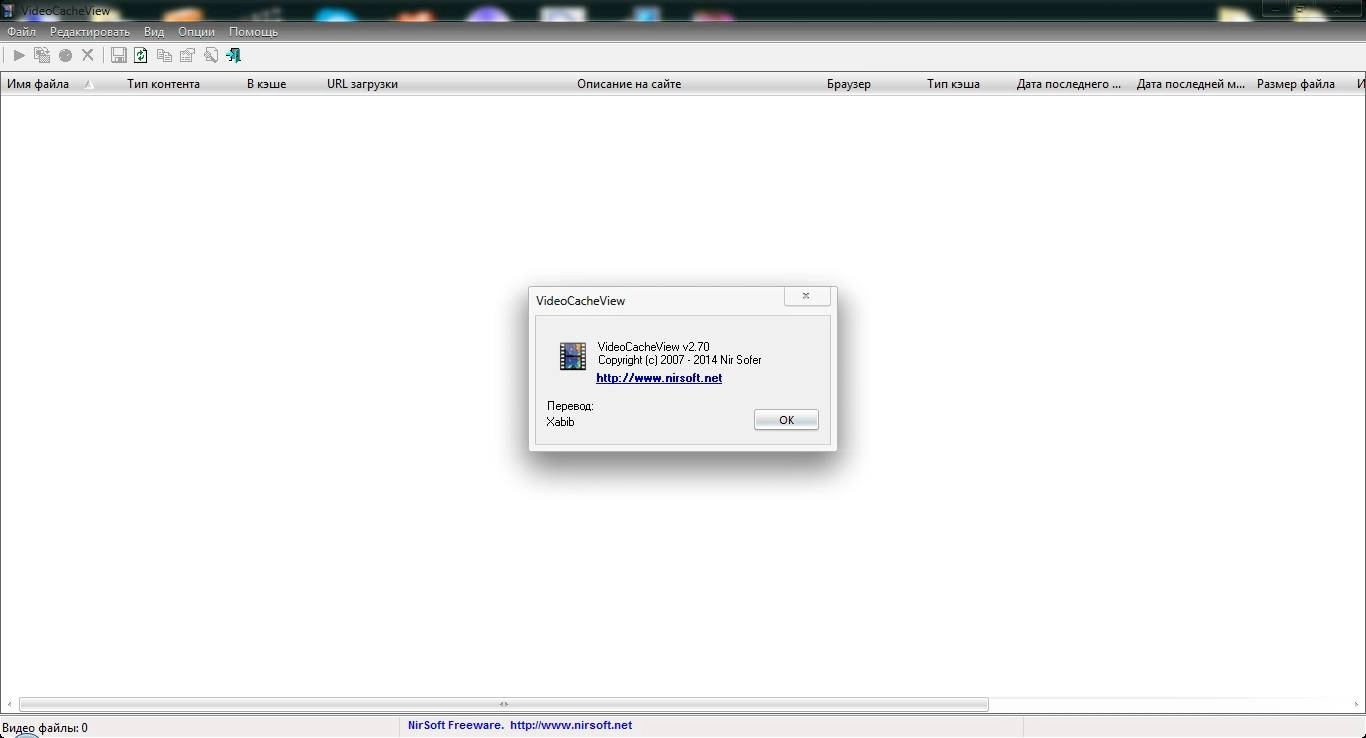This screenshot has height=738, width=1366.
Task: Click the Find toolbar icon
Action: pyautogui.click(x=210, y=56)
